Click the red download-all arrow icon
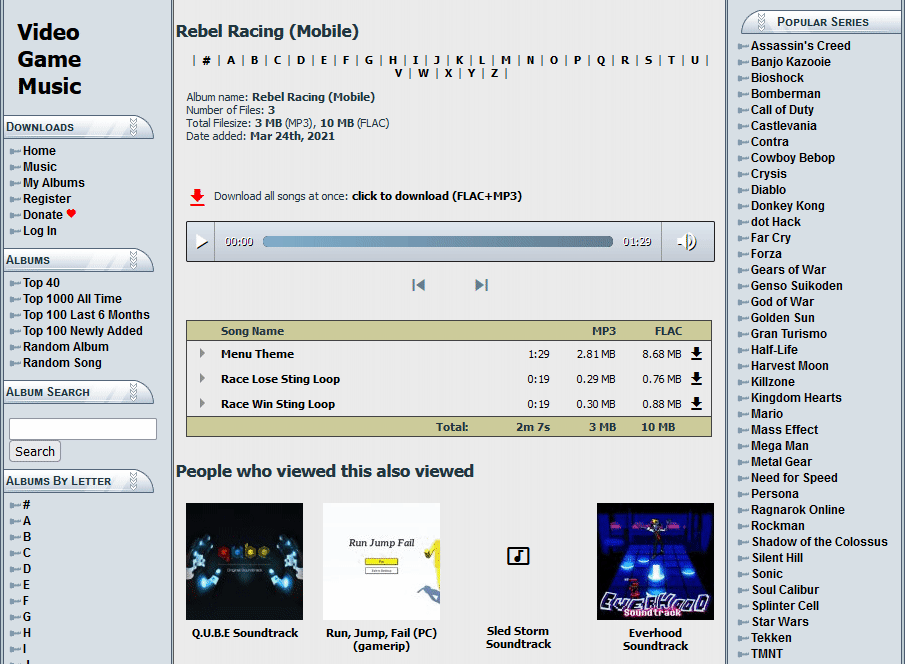This screenshot has height=664, width=905. [197, 197]
